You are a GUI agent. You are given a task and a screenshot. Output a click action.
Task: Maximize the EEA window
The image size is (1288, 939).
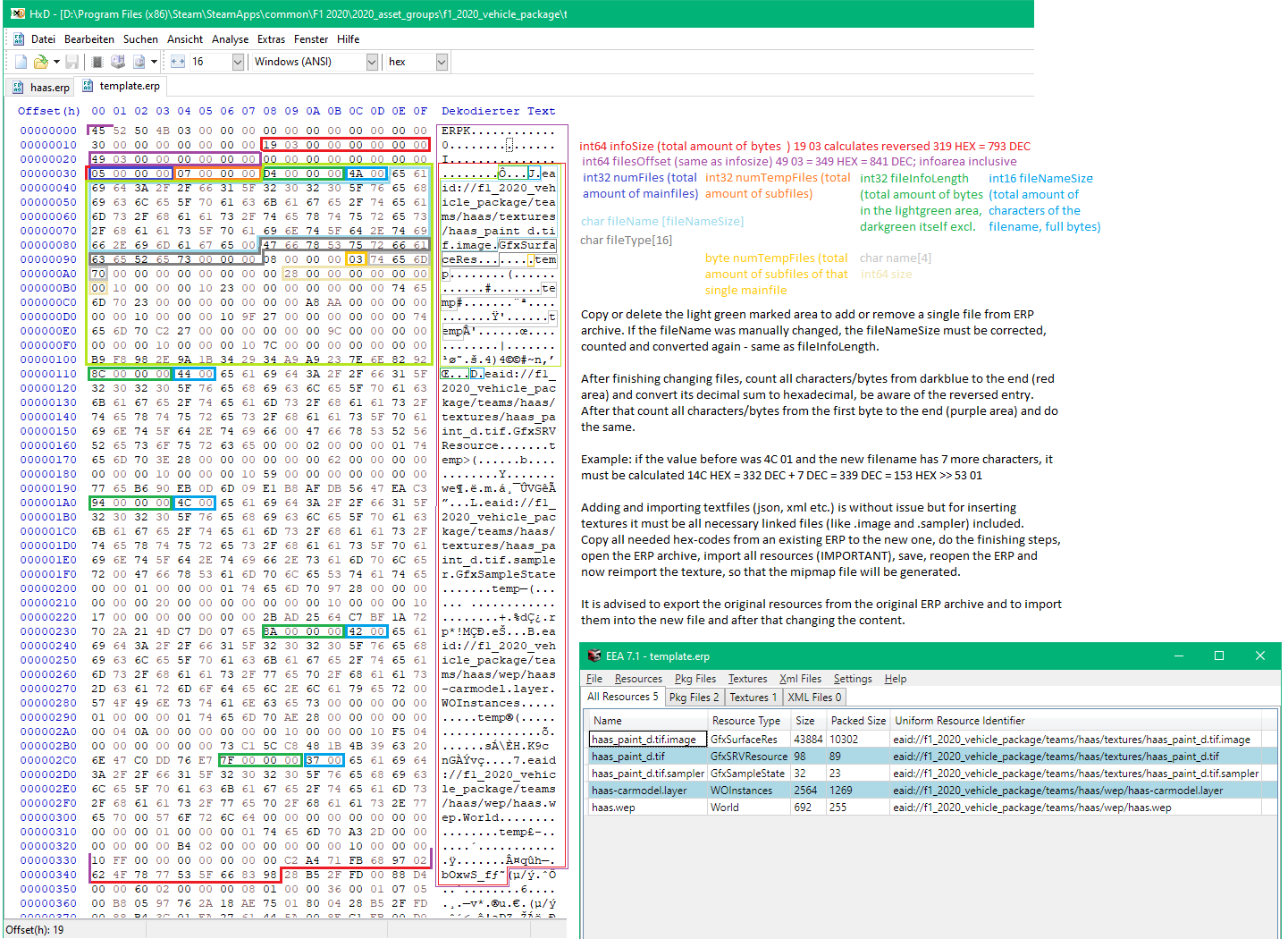tap(1219, 656)
